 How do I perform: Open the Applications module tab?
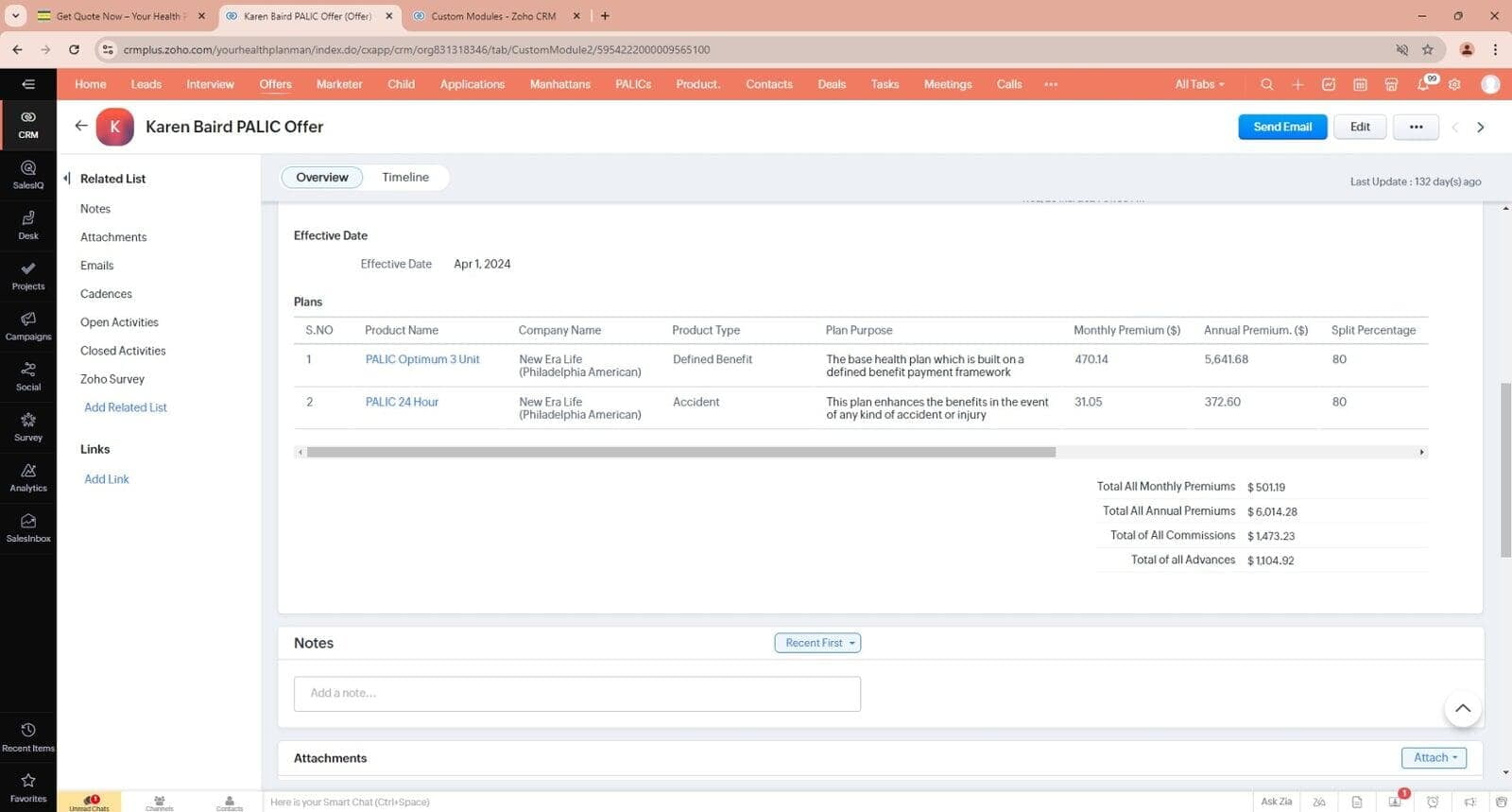[472, 84]
